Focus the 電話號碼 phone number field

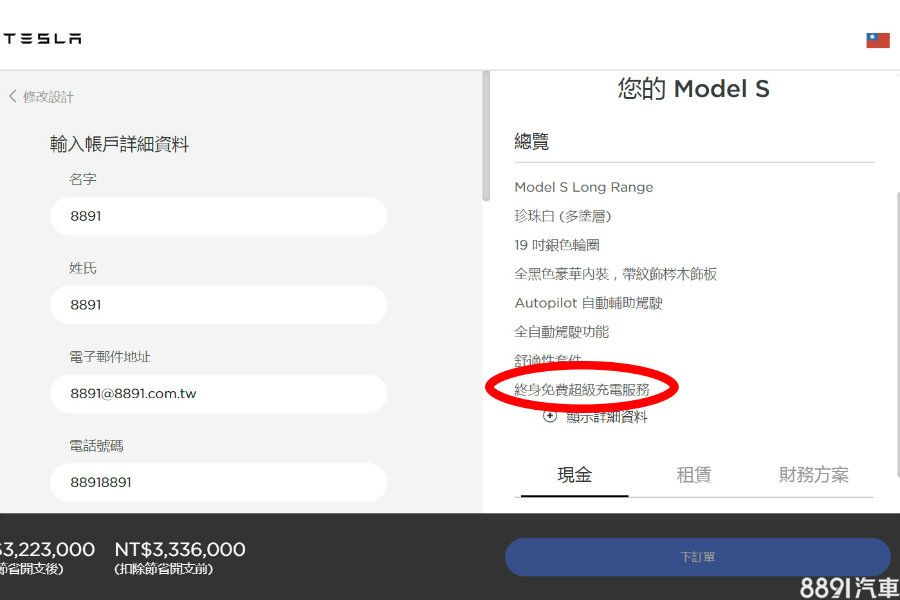219,482
